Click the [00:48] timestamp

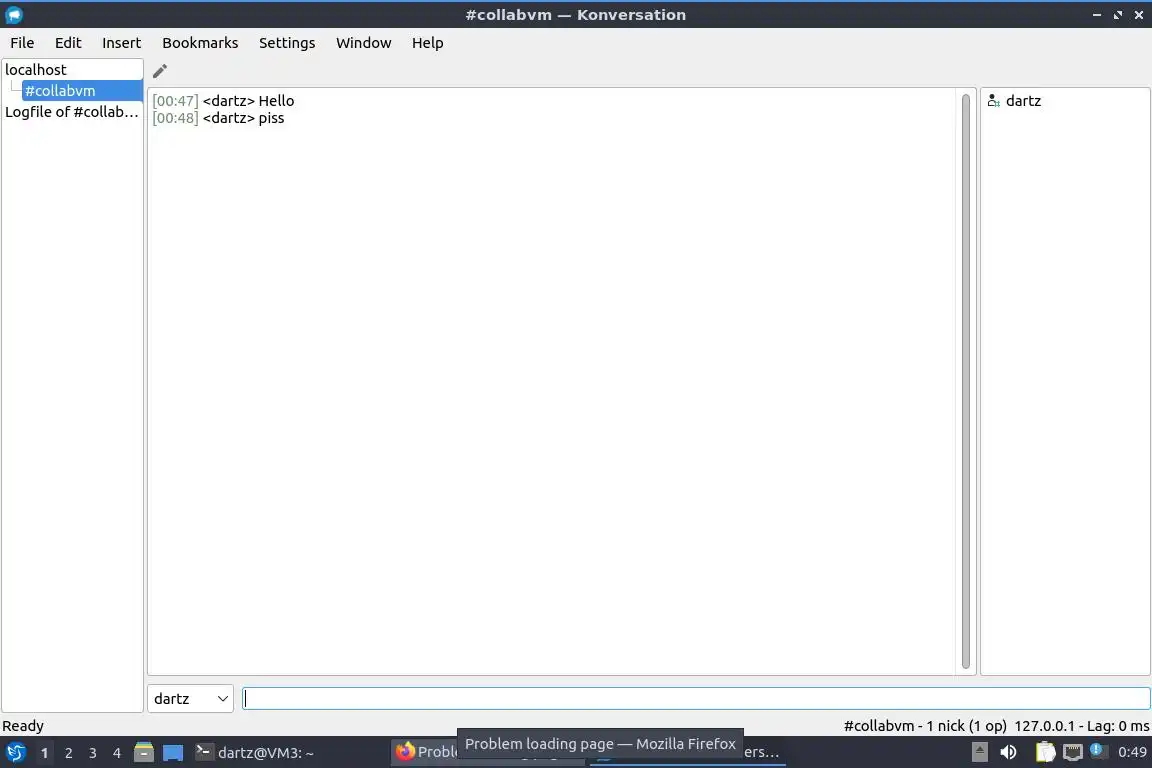(175, 118)
